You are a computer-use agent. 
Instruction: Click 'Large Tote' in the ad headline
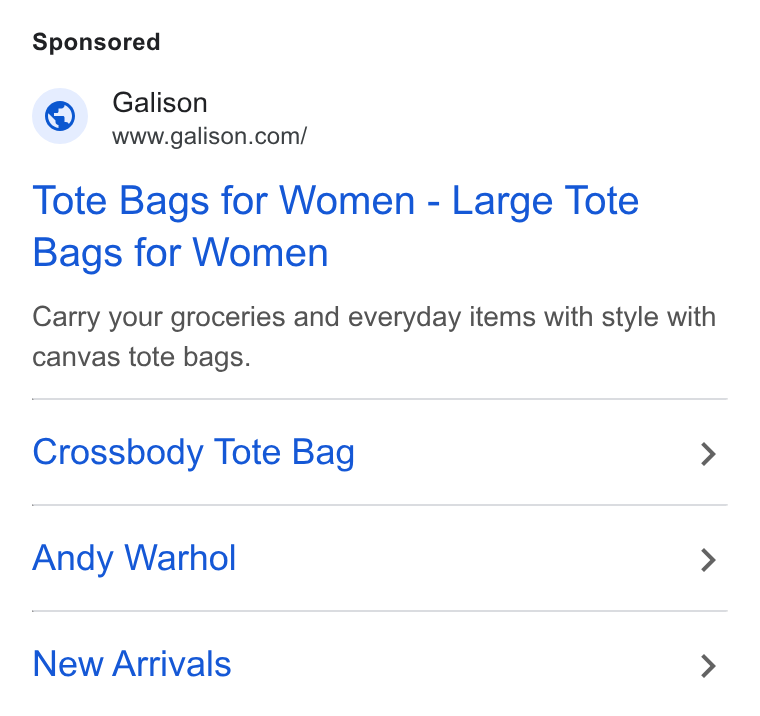pos(545,201)
